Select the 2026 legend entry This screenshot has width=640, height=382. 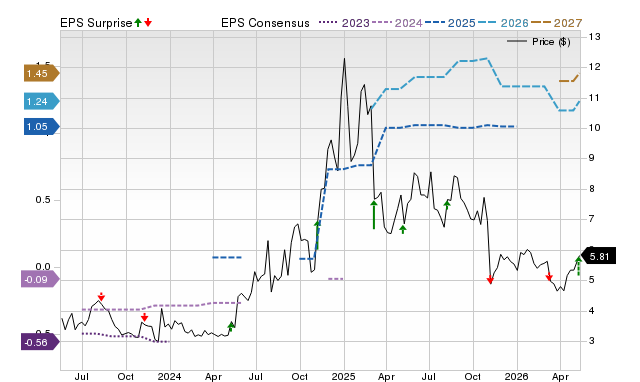click(x=503, y=23)
